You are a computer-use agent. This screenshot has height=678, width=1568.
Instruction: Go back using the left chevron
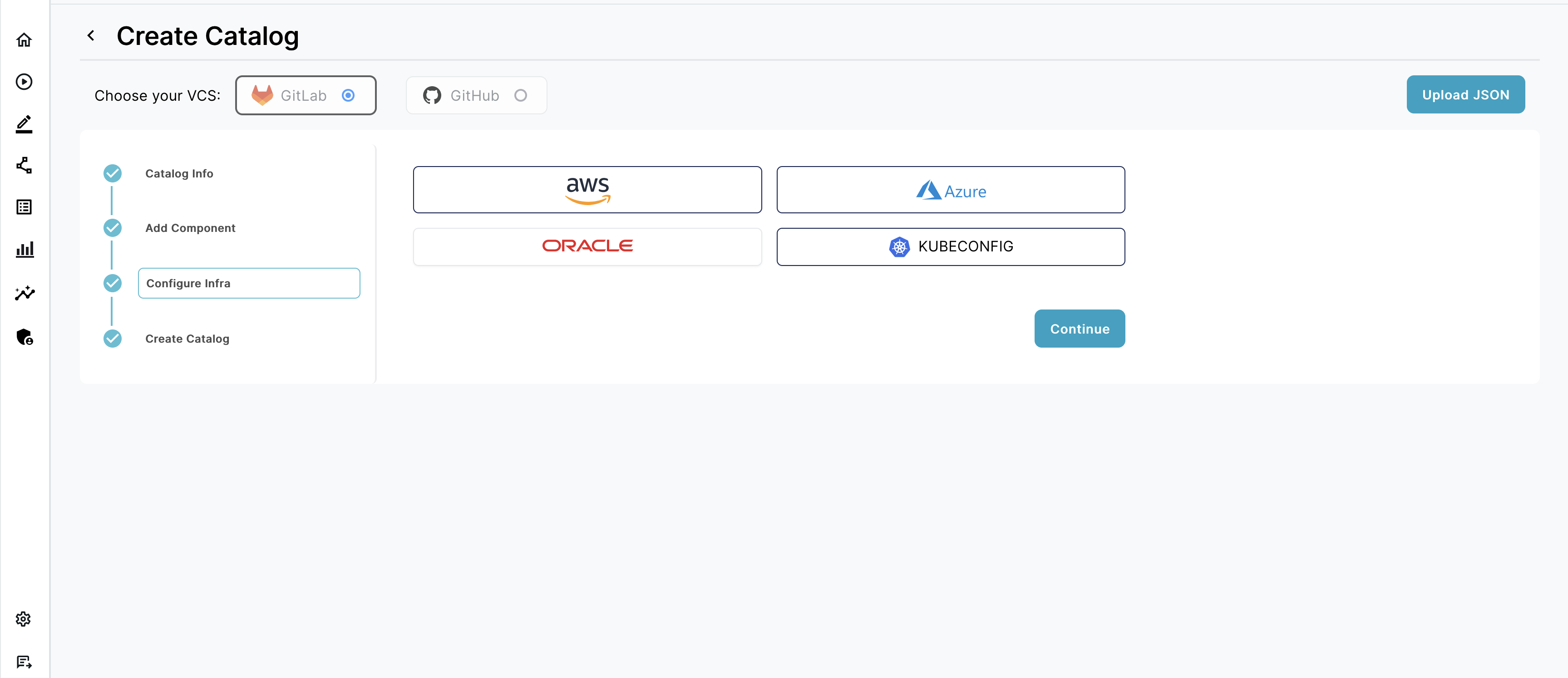[91, 36]
